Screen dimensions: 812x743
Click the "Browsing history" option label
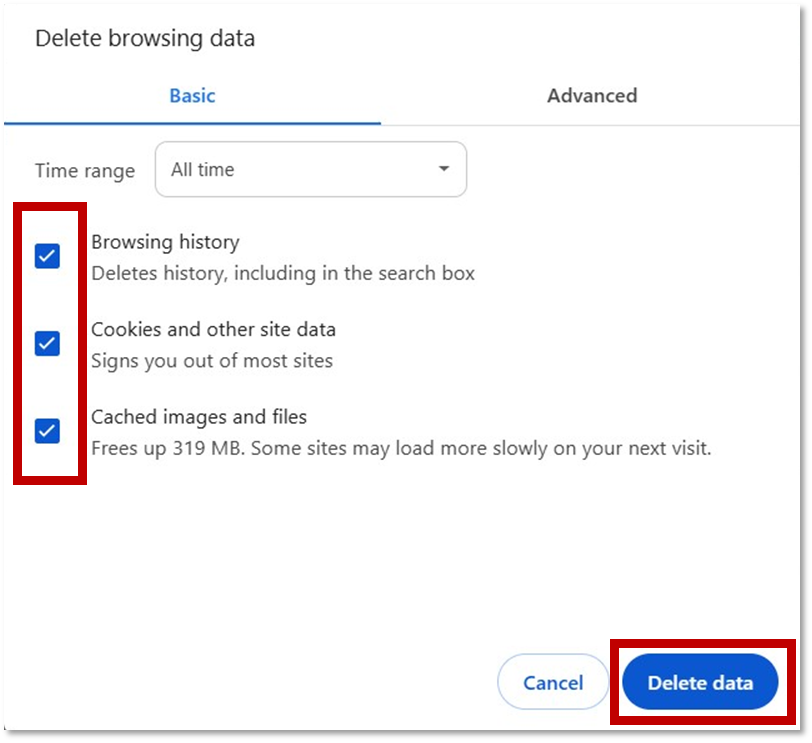pyautogui.click(x=165, y=242)
